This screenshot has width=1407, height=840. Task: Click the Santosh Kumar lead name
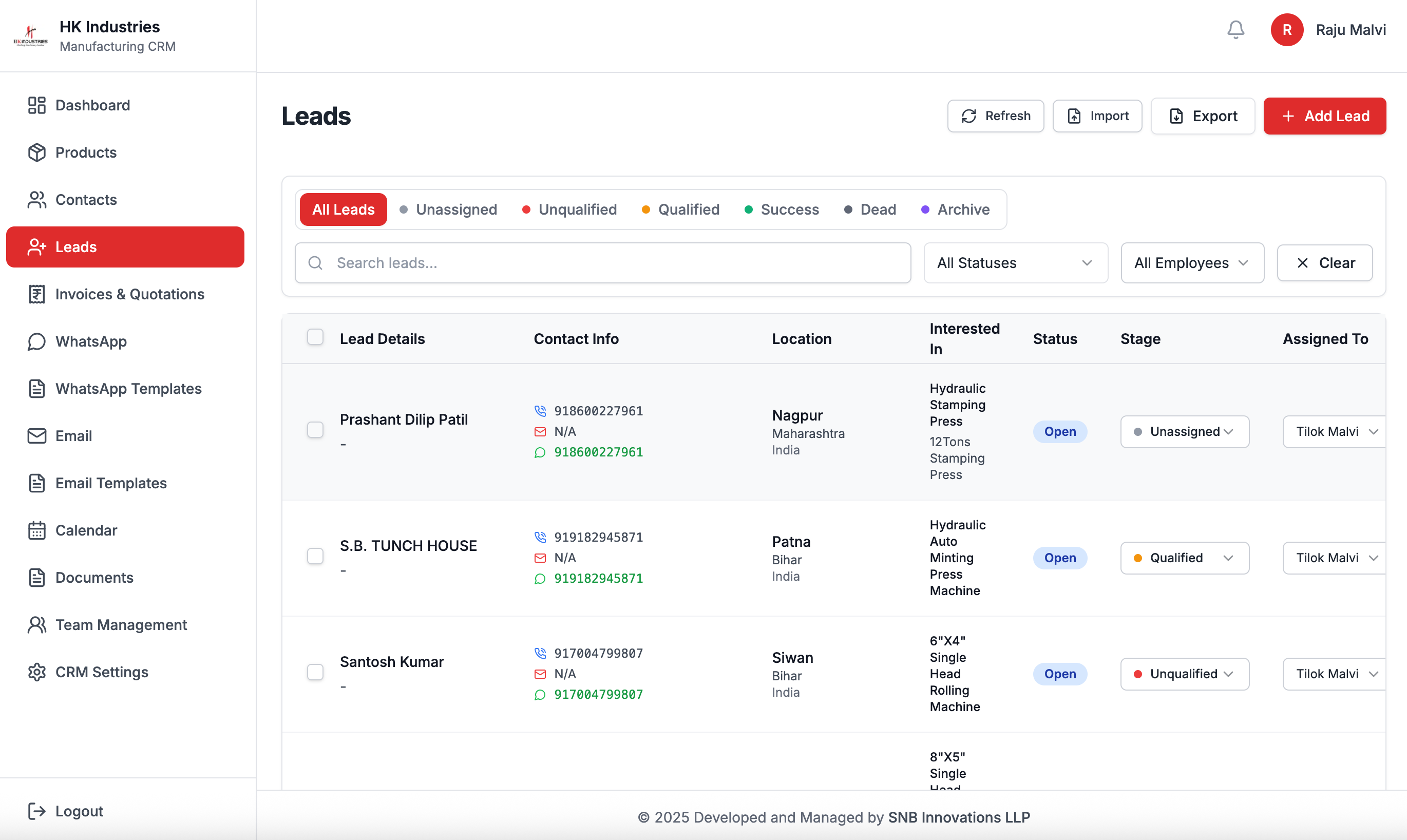[392, 662]
